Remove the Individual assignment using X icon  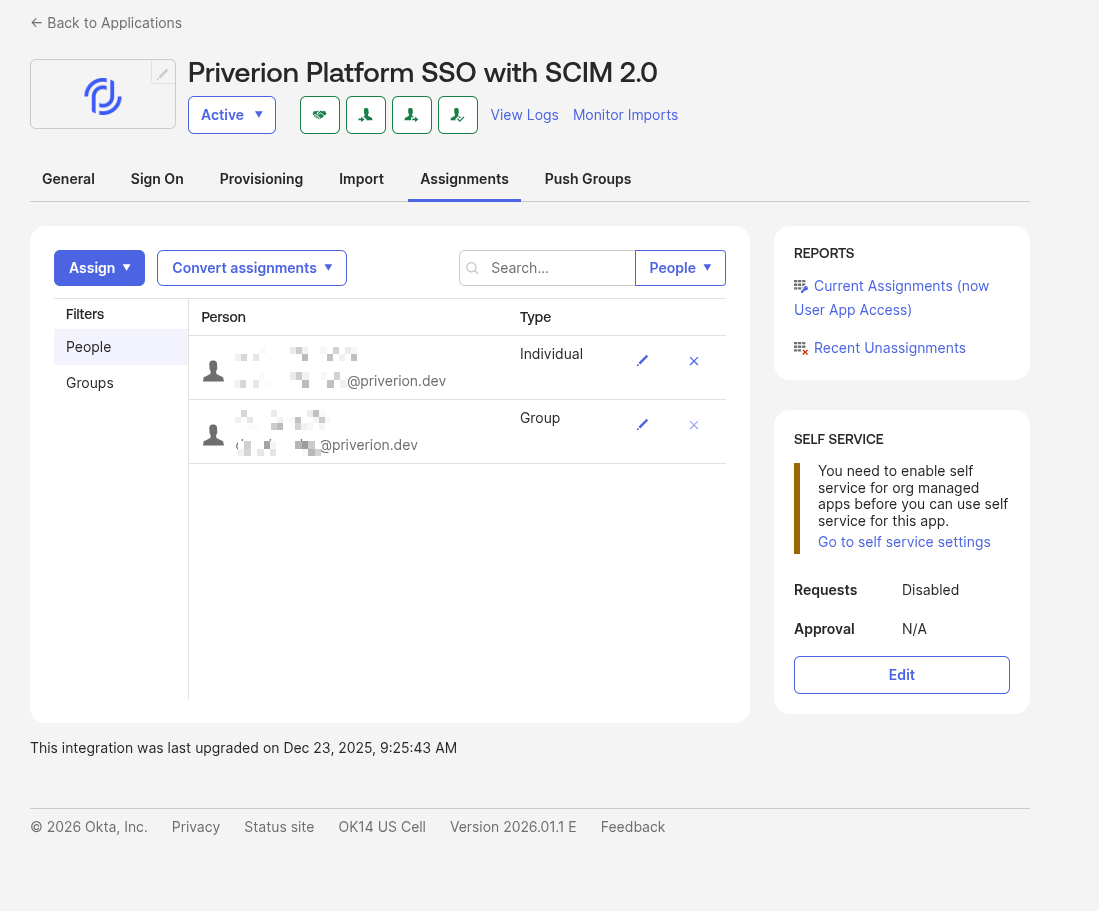[694, 361]
